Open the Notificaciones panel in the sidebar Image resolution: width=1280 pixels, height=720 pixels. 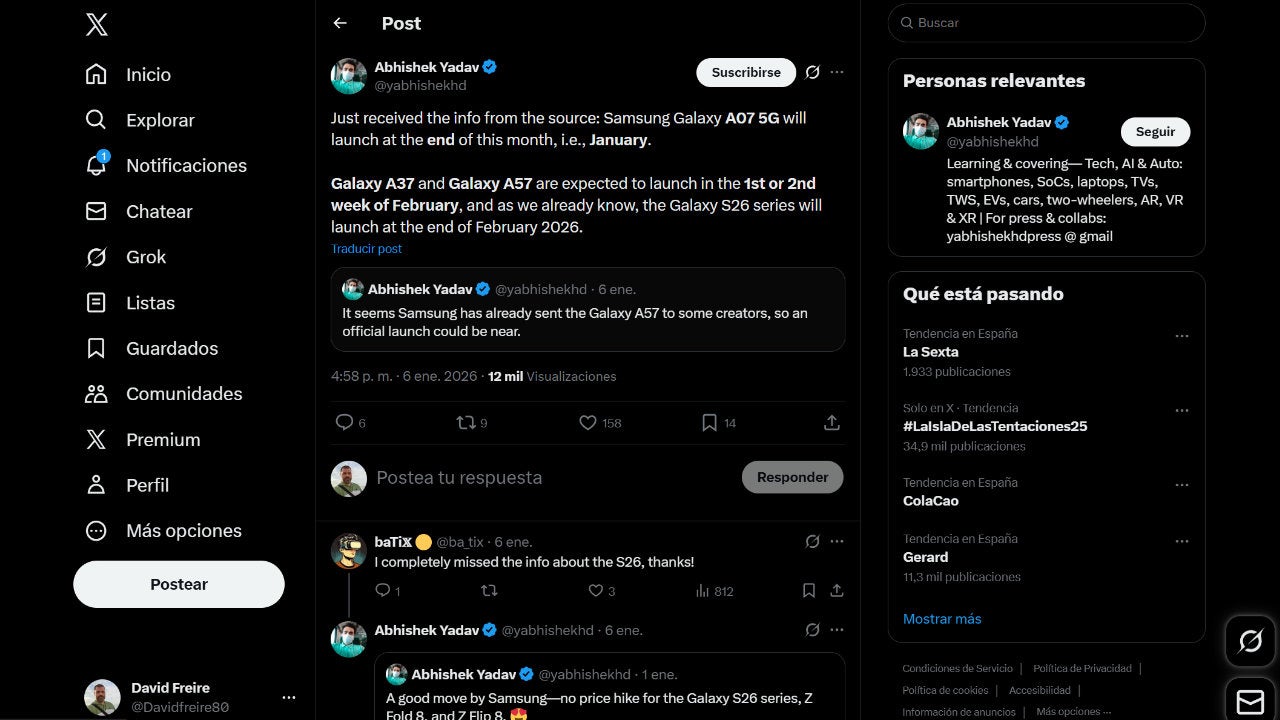(x=185, y=165)
